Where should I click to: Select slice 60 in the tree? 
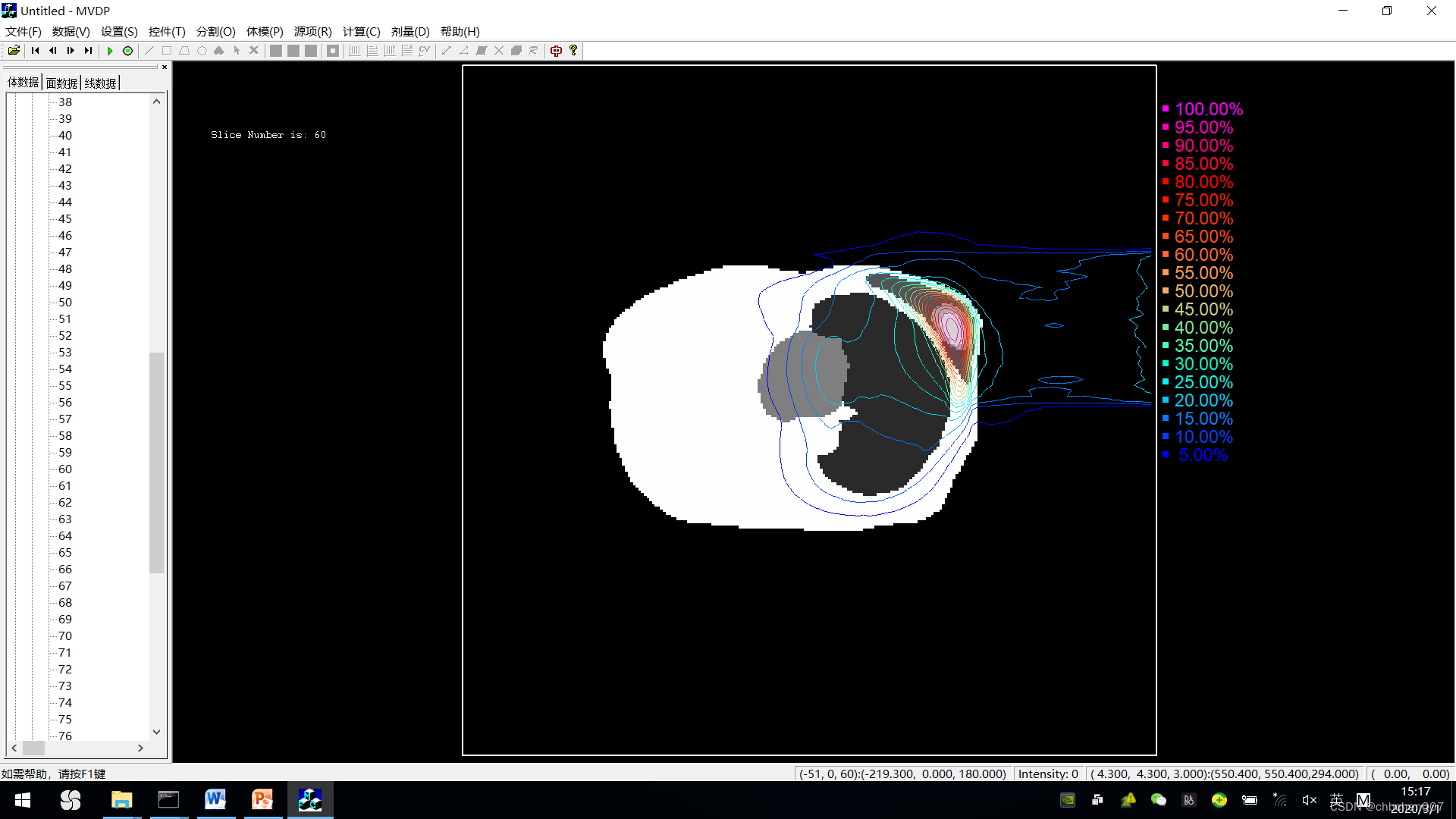click(x=65, y=469)
